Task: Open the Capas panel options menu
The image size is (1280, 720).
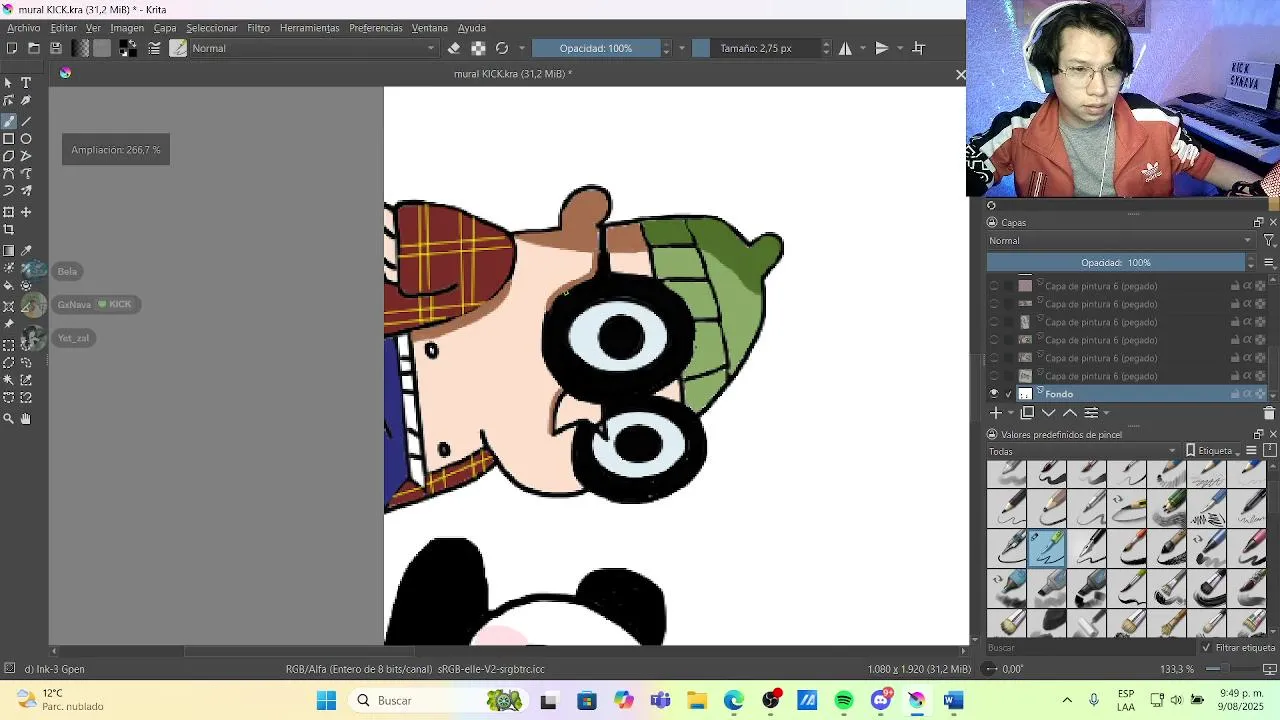Action: [x=1269, y=263]
